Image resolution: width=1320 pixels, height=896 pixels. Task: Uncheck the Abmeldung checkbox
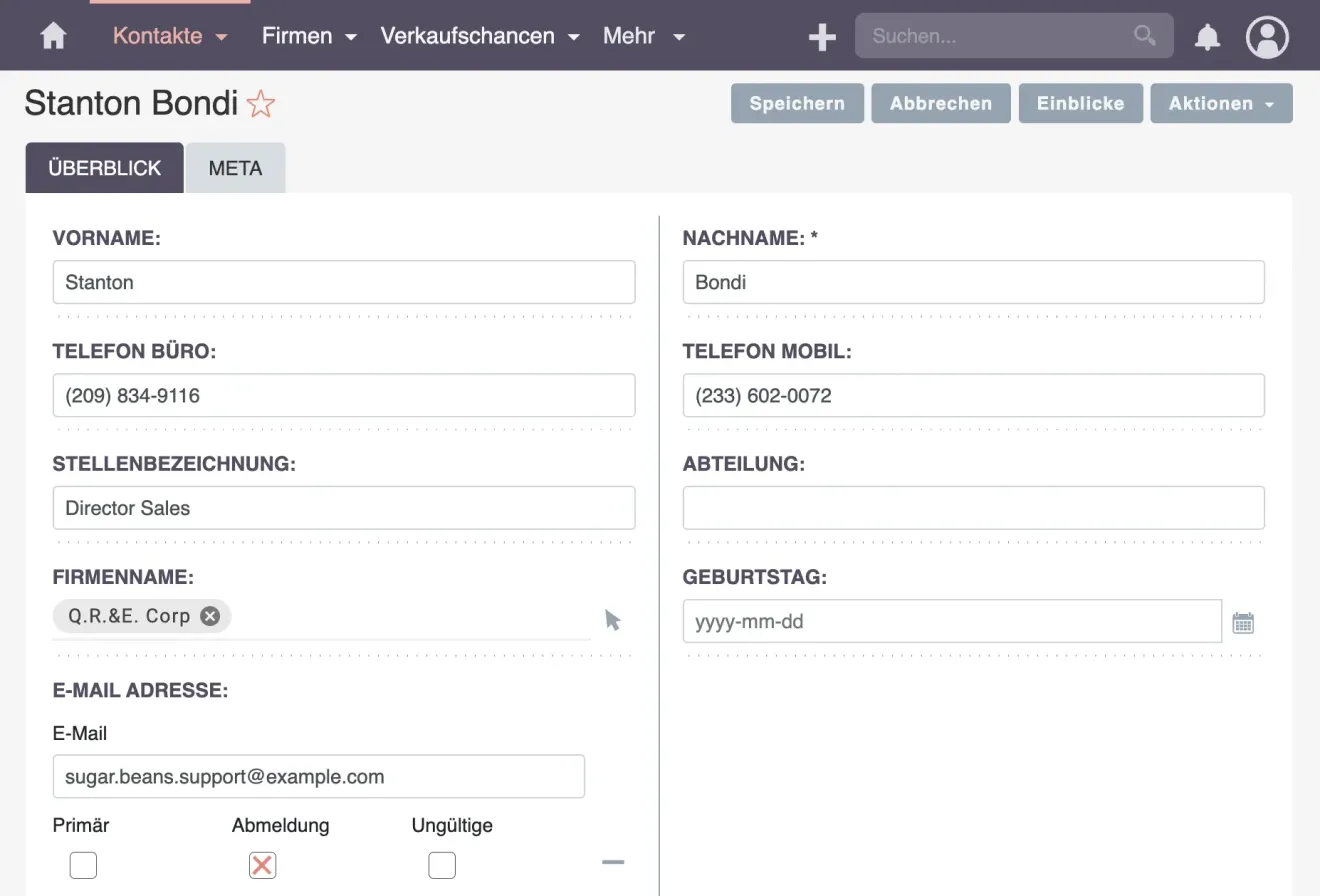pyautogui.click(x=262, y=865)
